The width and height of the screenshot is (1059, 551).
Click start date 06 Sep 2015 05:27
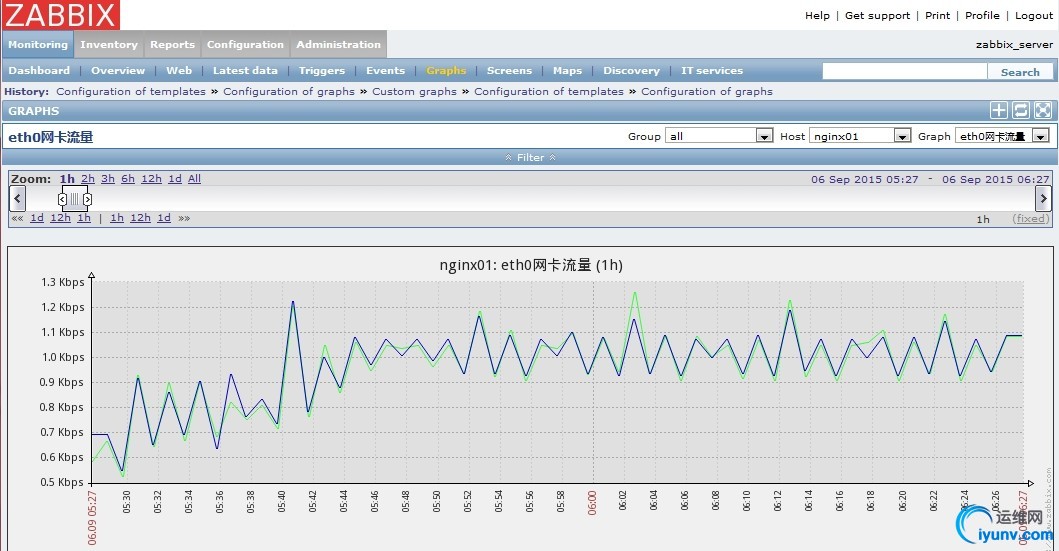(x=864, y=180)
